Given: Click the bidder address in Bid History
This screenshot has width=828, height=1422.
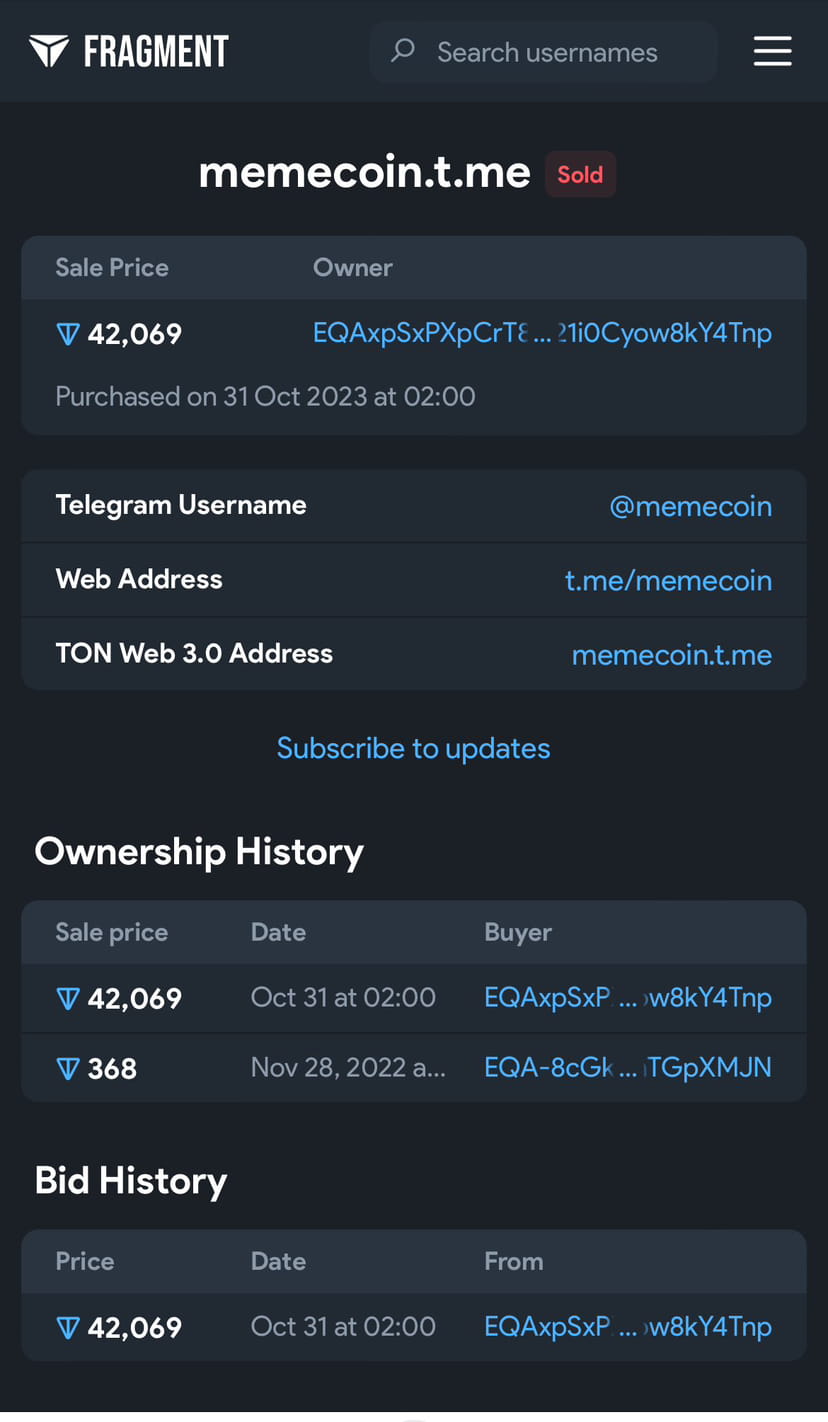Looking at the screenshot, I should pyautogui.click(x=627, y=1327).
